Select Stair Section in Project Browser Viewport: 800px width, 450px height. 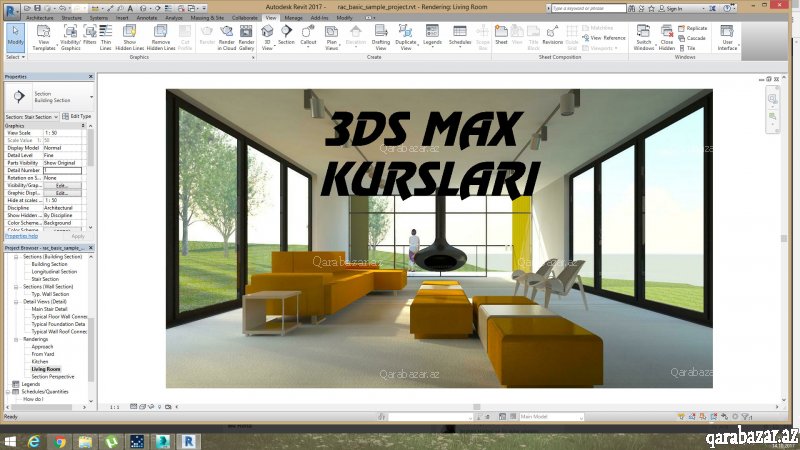pos(45,279)
